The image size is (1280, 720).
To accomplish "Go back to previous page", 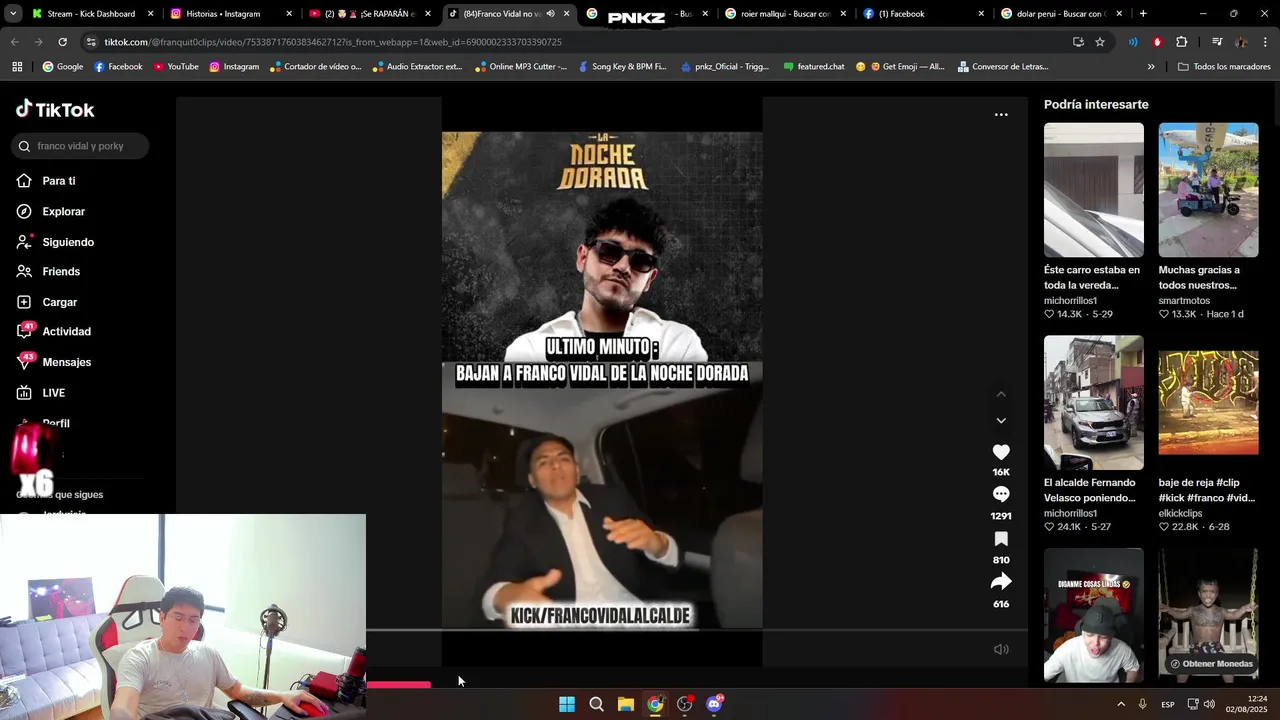I will click(x=14, y=42).
